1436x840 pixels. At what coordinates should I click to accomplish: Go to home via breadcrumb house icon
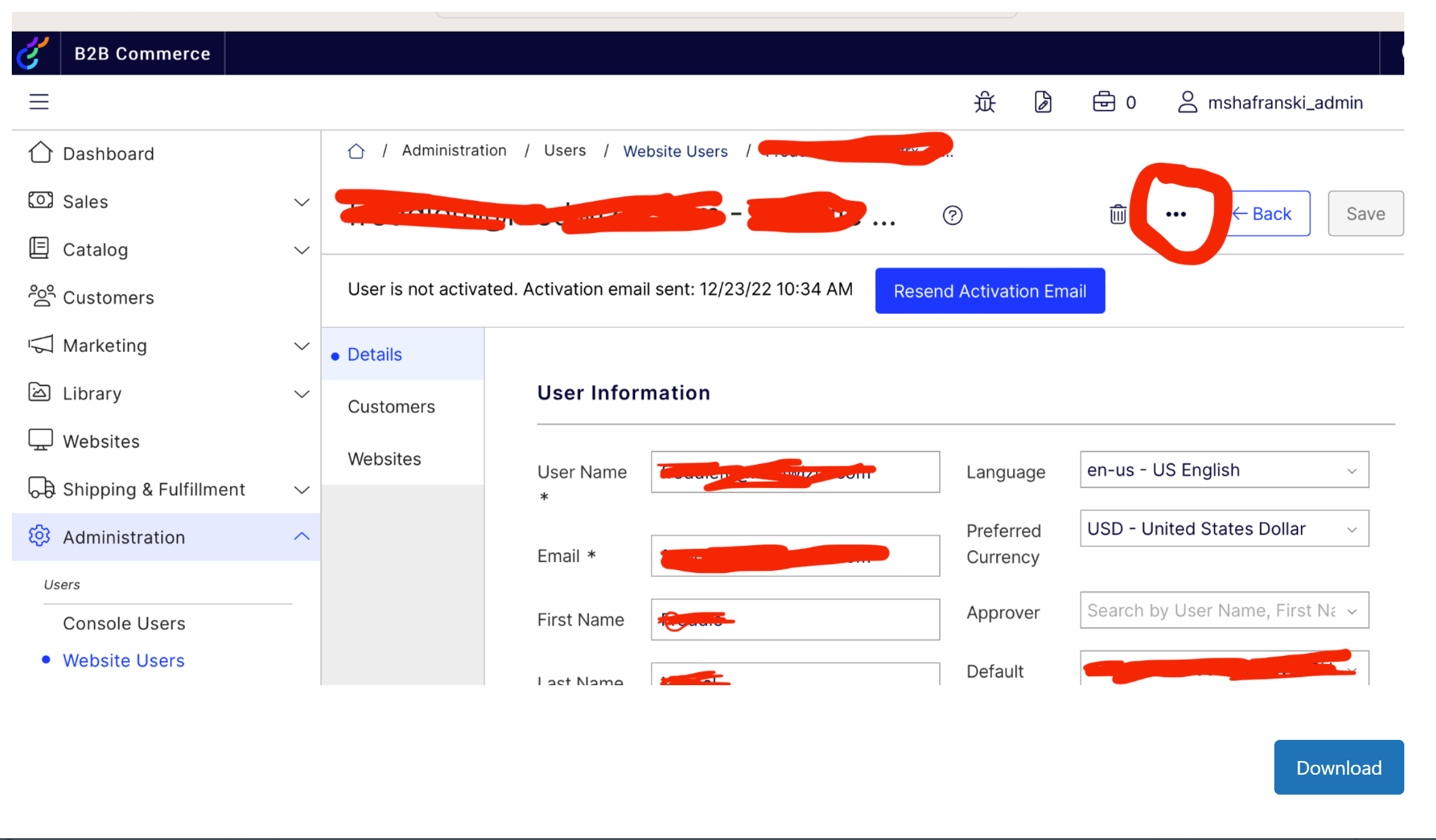point(356,151)
